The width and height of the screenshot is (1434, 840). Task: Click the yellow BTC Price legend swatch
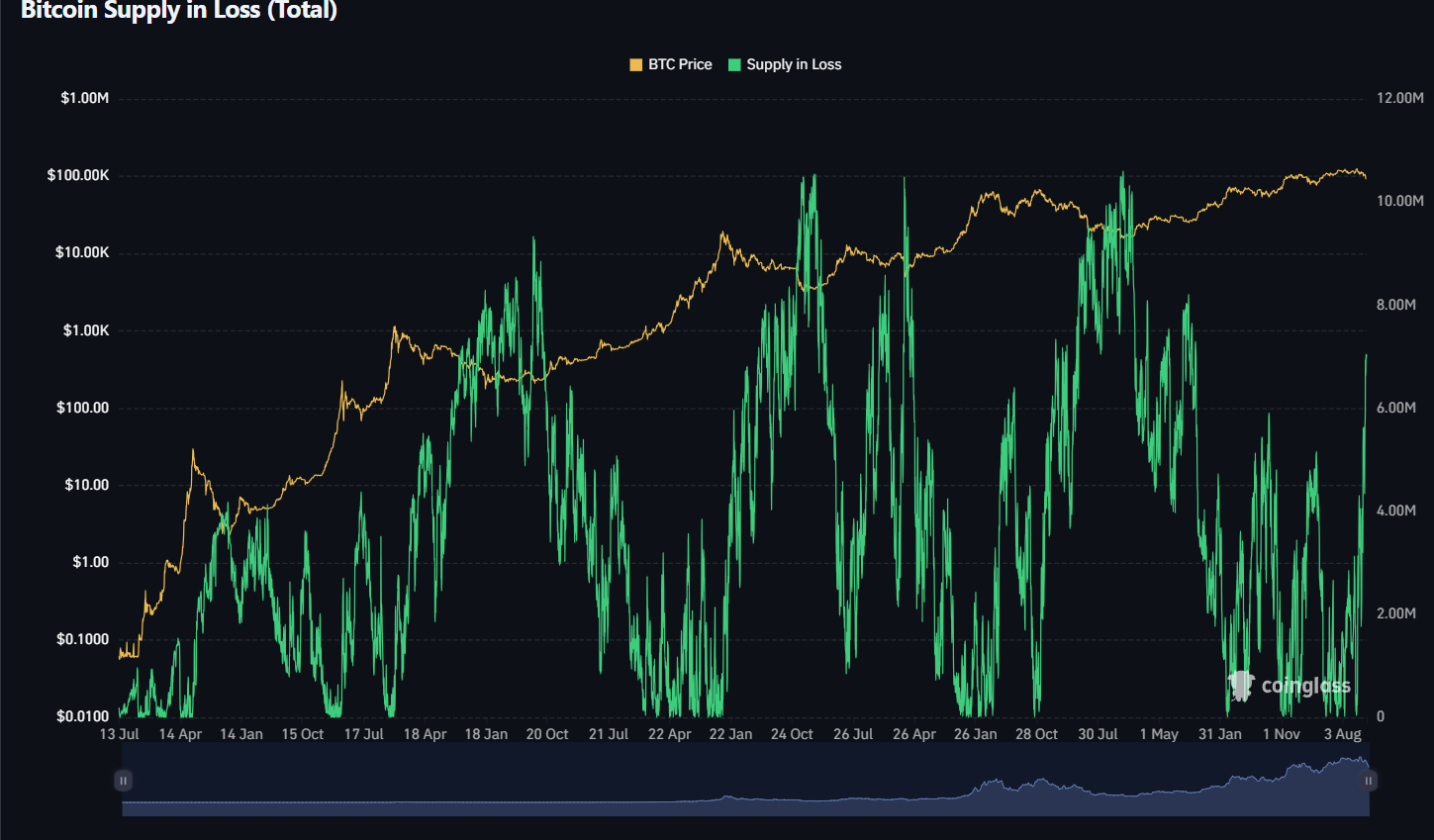coord(636,64)
